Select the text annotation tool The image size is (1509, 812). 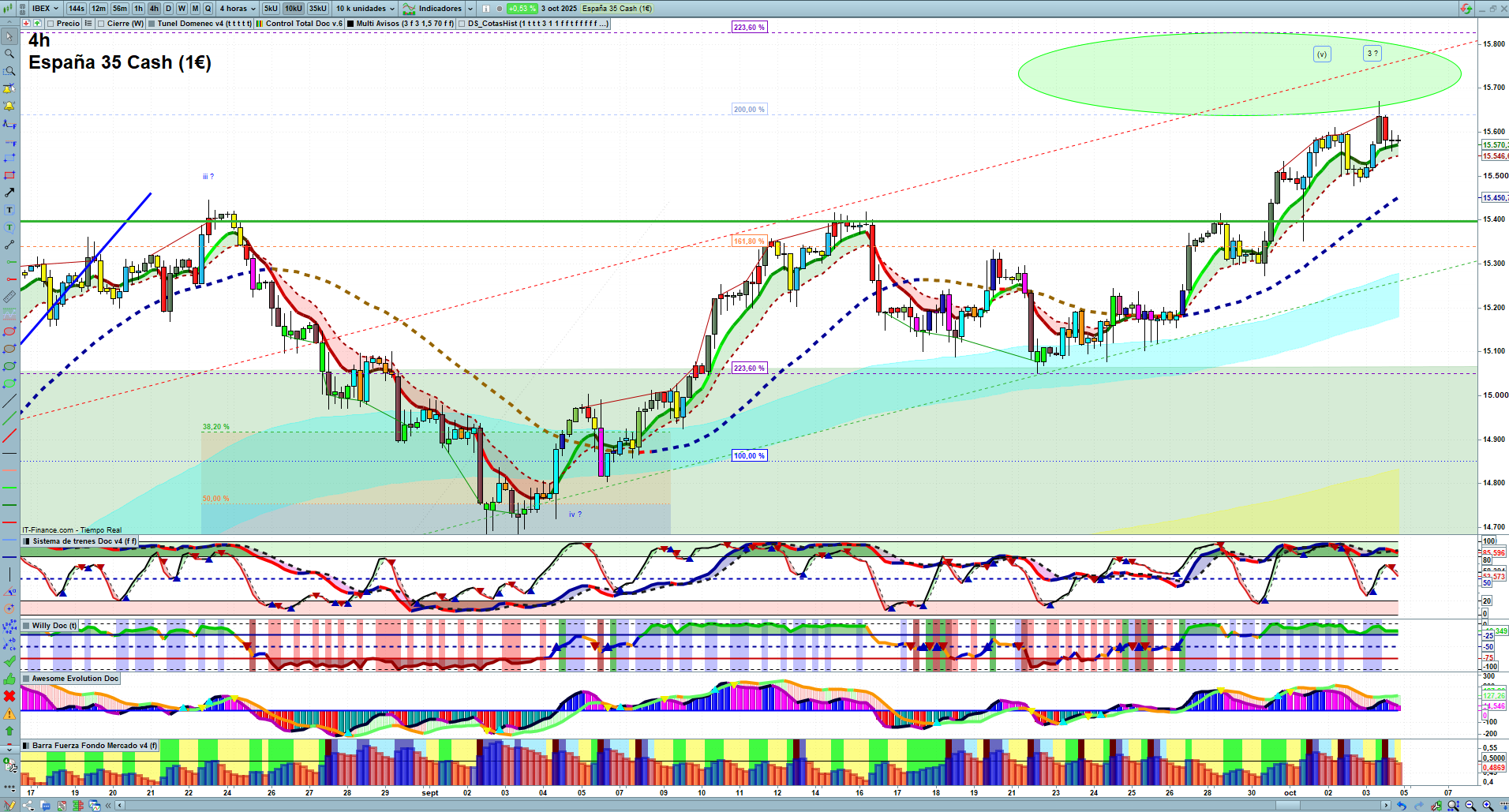coord(9,210)
